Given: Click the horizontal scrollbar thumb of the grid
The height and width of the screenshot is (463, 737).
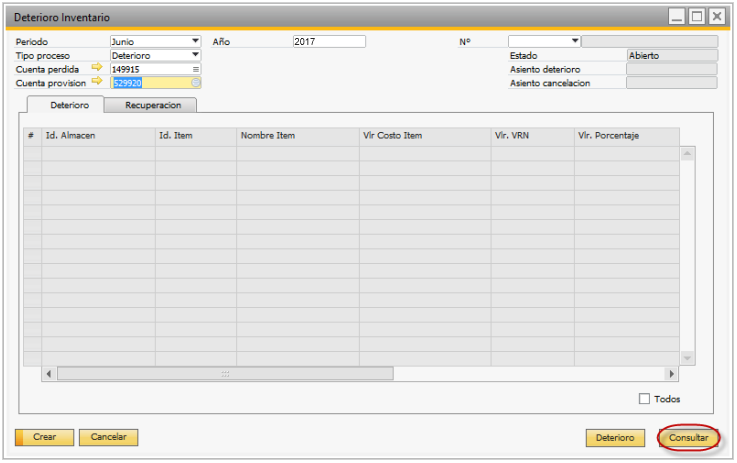Looking at the screenshot, I should pos(225,374).
